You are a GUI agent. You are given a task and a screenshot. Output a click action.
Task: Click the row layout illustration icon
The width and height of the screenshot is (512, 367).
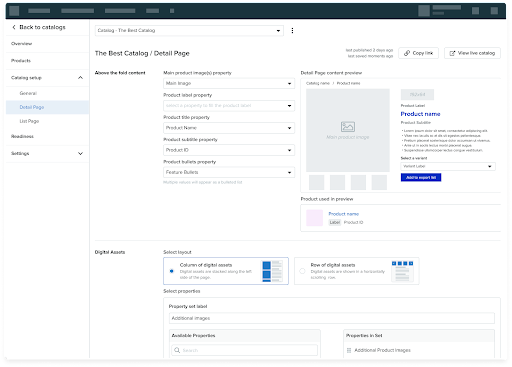[403, 271]
